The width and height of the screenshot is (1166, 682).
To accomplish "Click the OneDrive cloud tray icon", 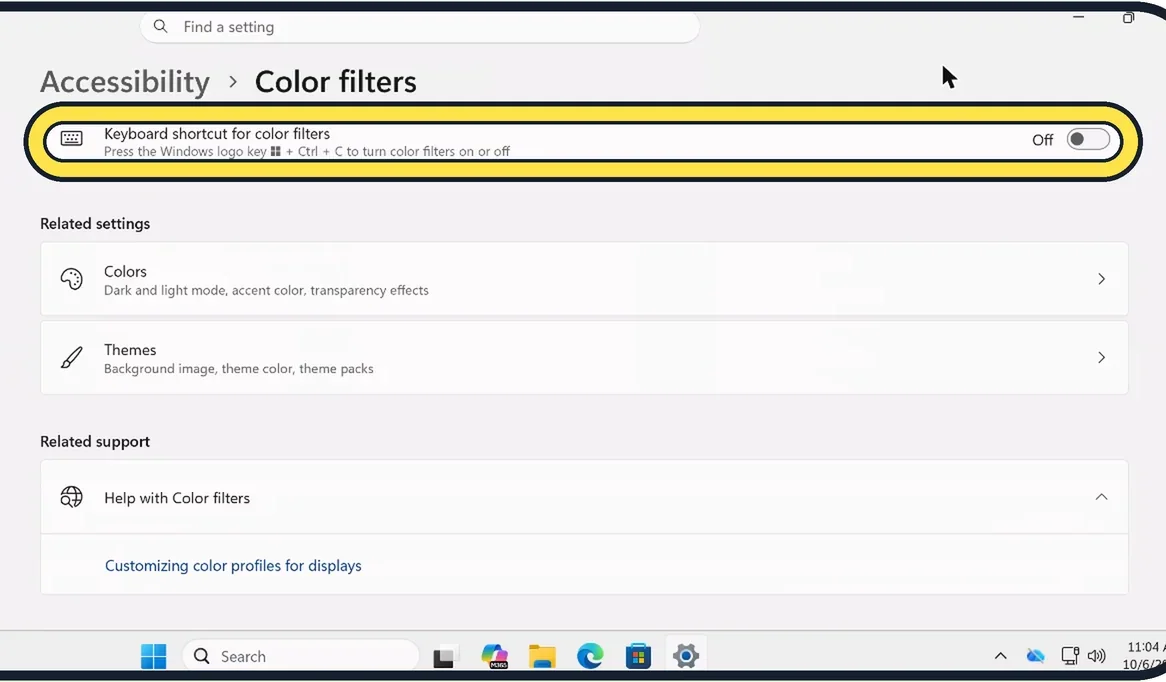I will coord(1035,655).
